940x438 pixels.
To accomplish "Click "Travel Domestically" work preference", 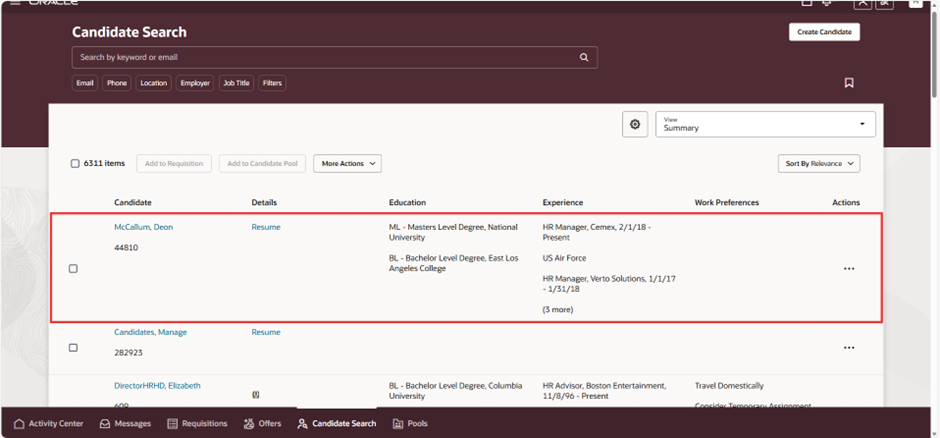I will (729, 386).
